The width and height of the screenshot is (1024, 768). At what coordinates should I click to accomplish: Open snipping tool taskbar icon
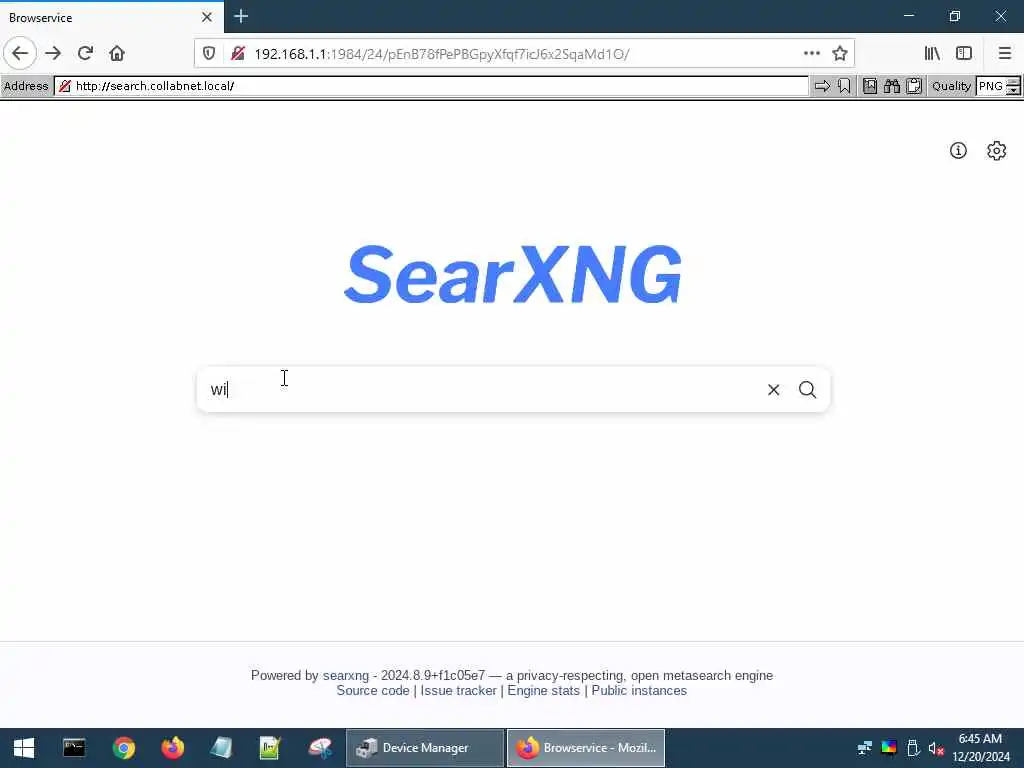click(x=320, y=748)
